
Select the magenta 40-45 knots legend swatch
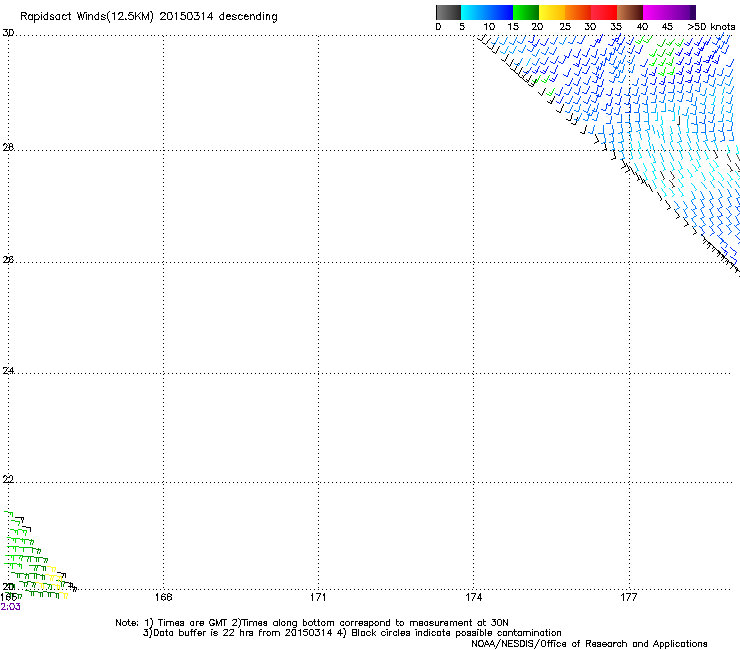(656, 12)
